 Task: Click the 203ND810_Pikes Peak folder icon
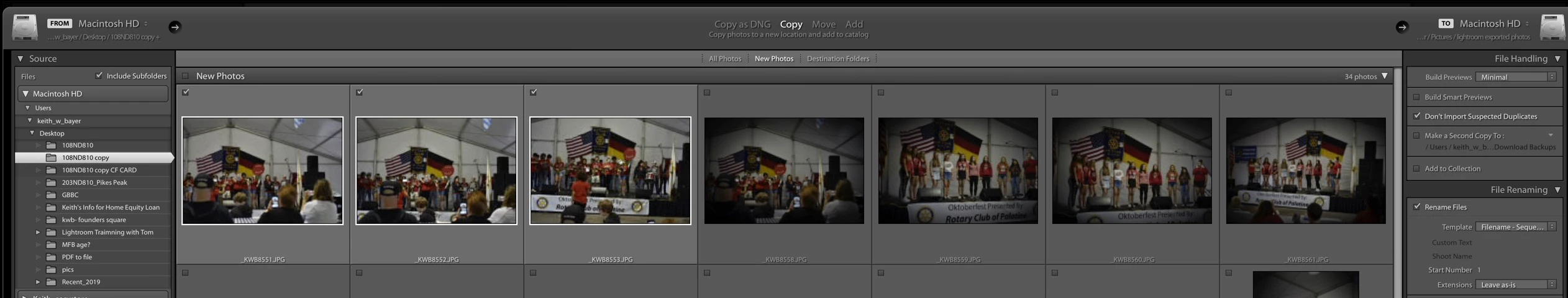tap(52, 182)
